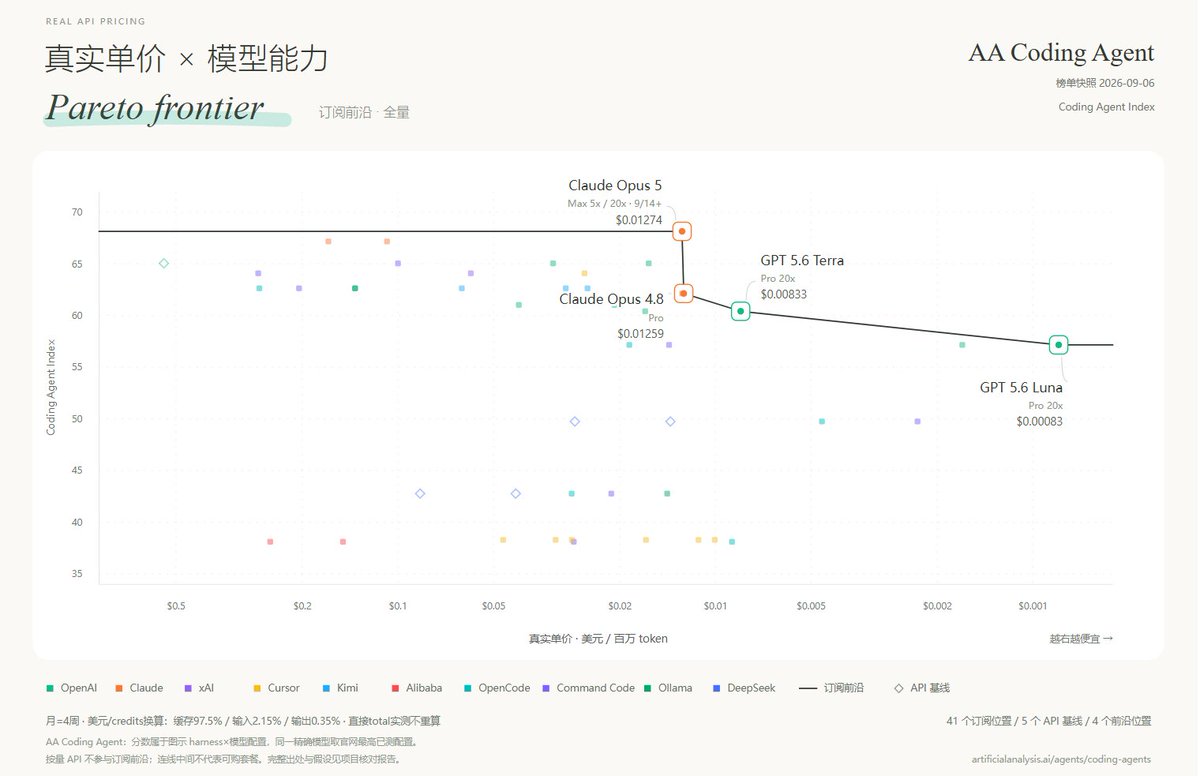Click 'Coding Agent Index' under the snapshot date

click(1107, 107)
